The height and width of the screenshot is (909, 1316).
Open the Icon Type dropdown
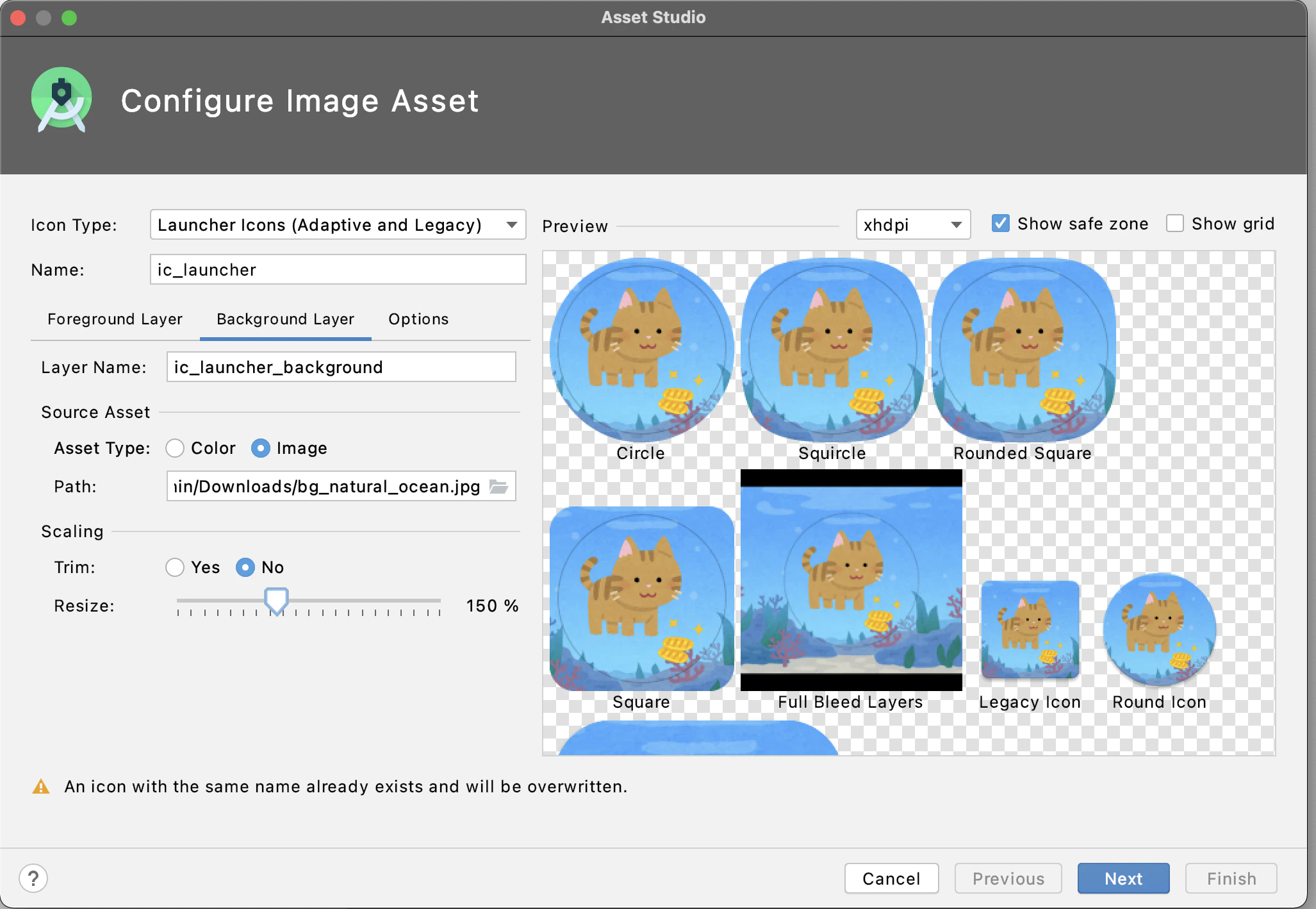point(338,225)
